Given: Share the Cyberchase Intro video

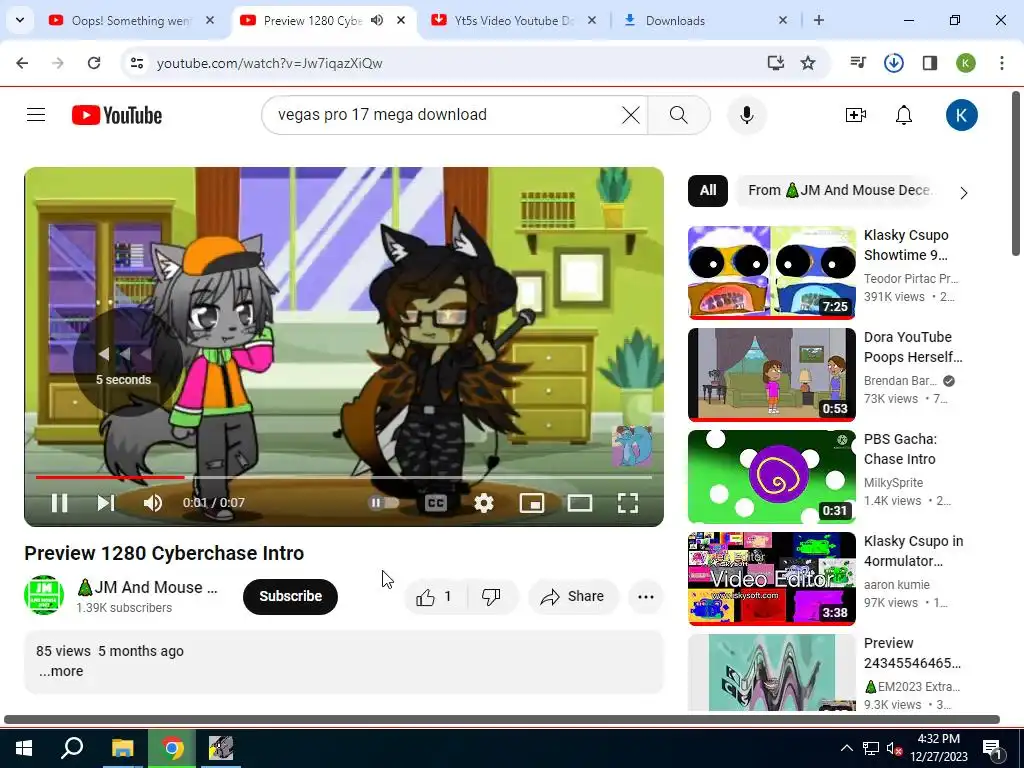Looking at the screenshot, I should tap(573, 596).
